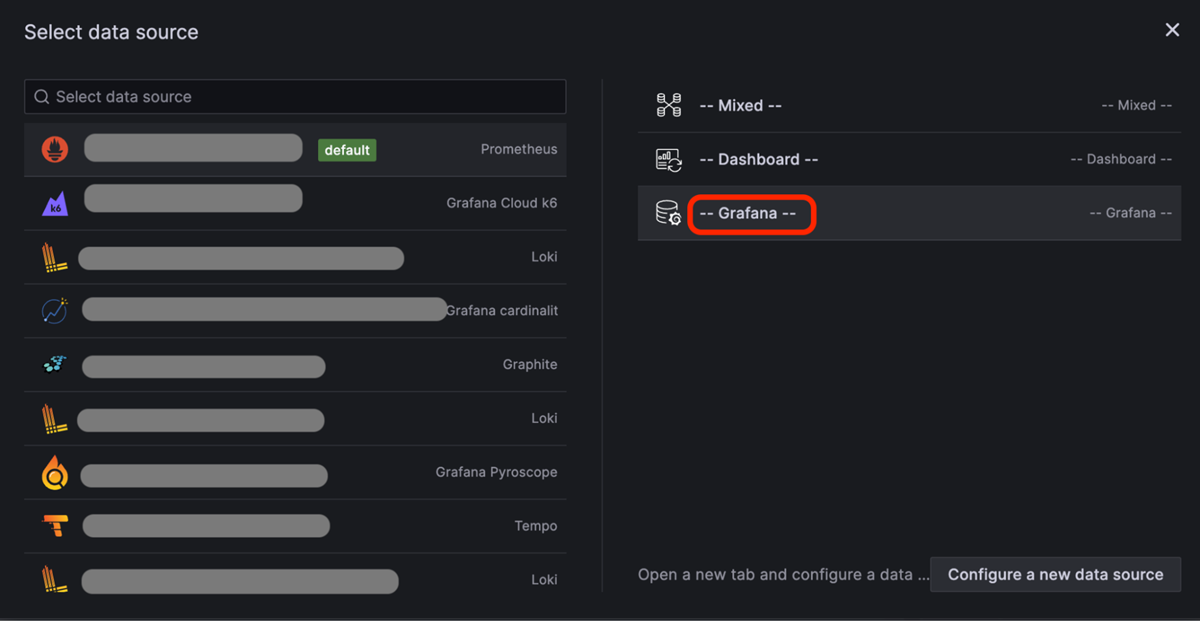Click the Grafana cardinality data source icon
The height and width of the screenshot is (621, 1200).
[55, 311]
